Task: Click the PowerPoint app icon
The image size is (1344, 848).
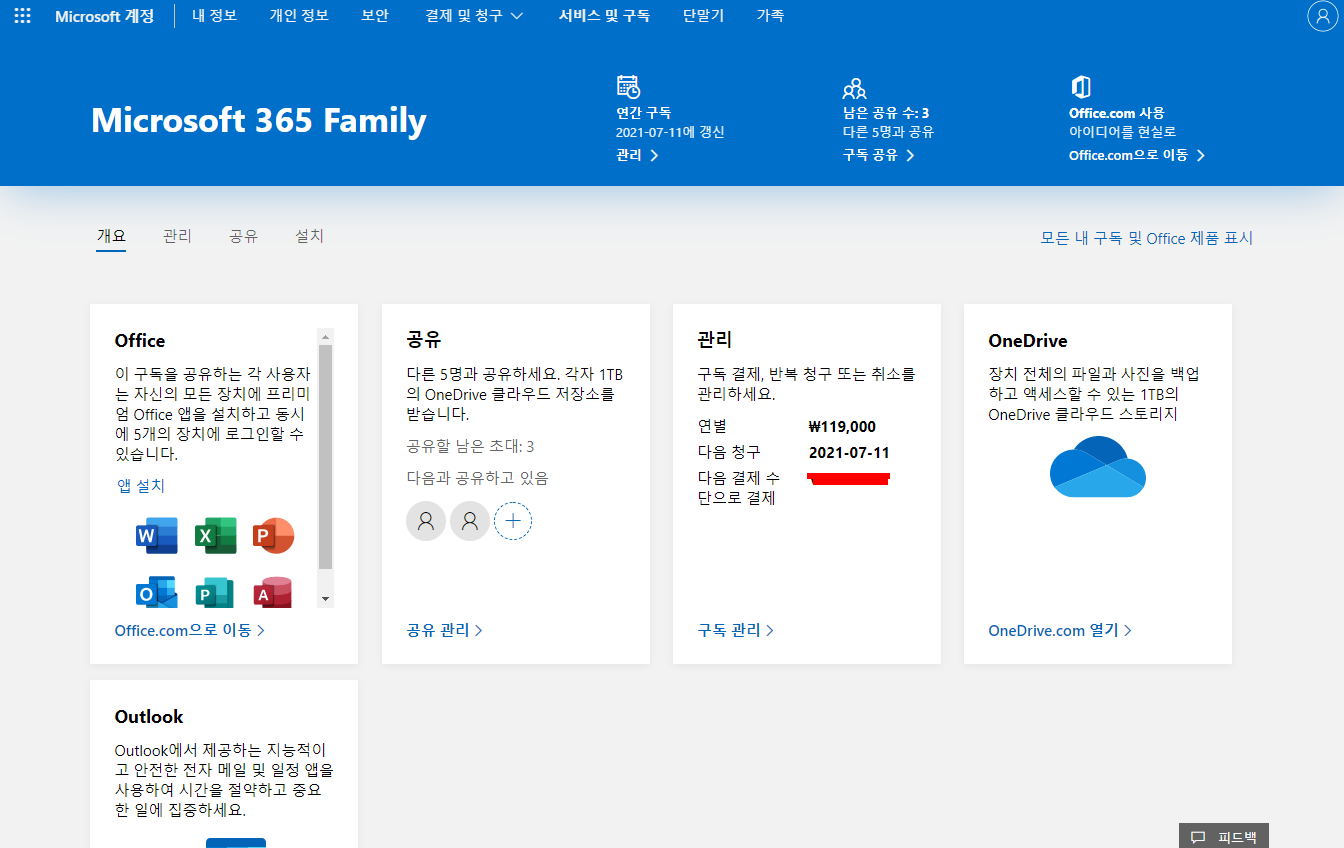Action: coord(273,536)
